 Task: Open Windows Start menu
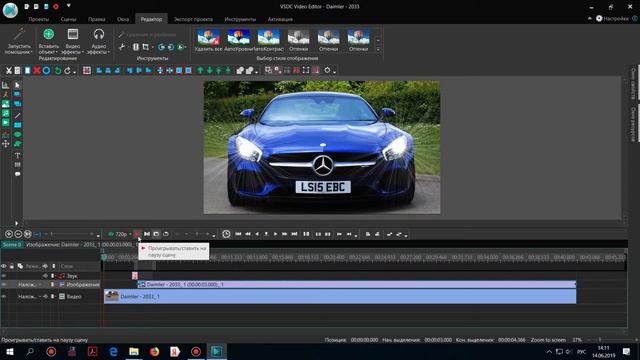[9, 351]
